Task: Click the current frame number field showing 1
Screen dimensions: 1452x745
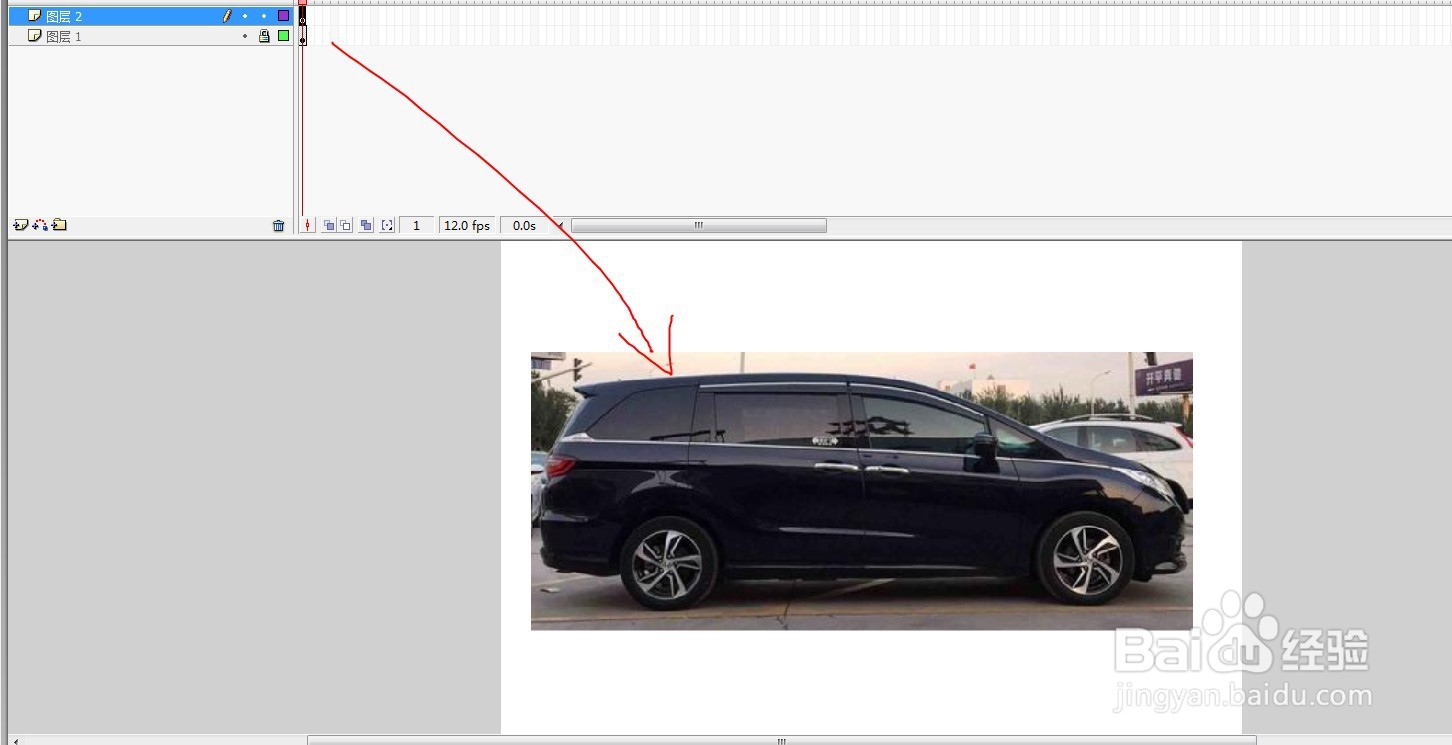Action: point(416,226)
